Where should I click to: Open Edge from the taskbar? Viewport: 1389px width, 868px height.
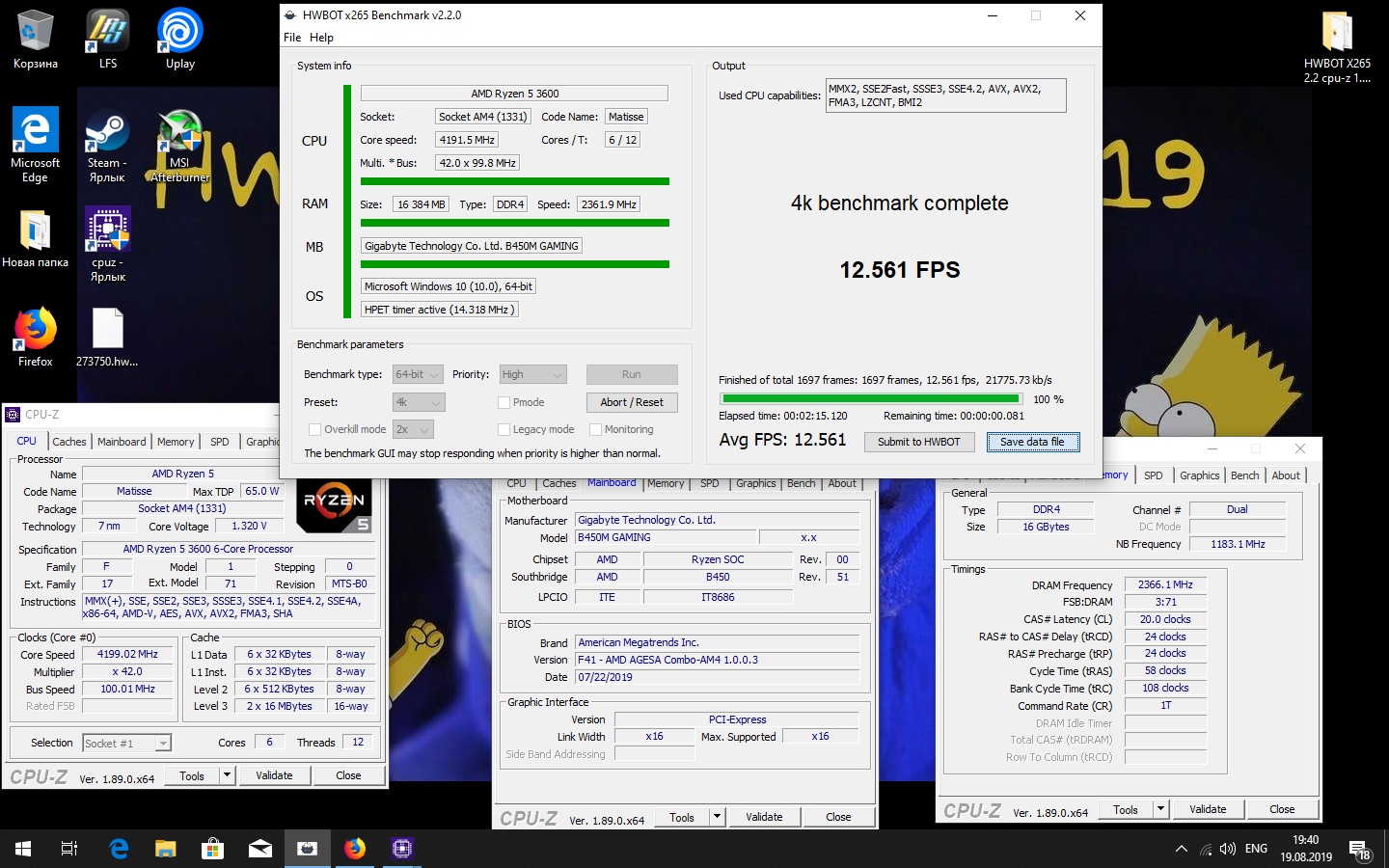[x=119, y=849]
